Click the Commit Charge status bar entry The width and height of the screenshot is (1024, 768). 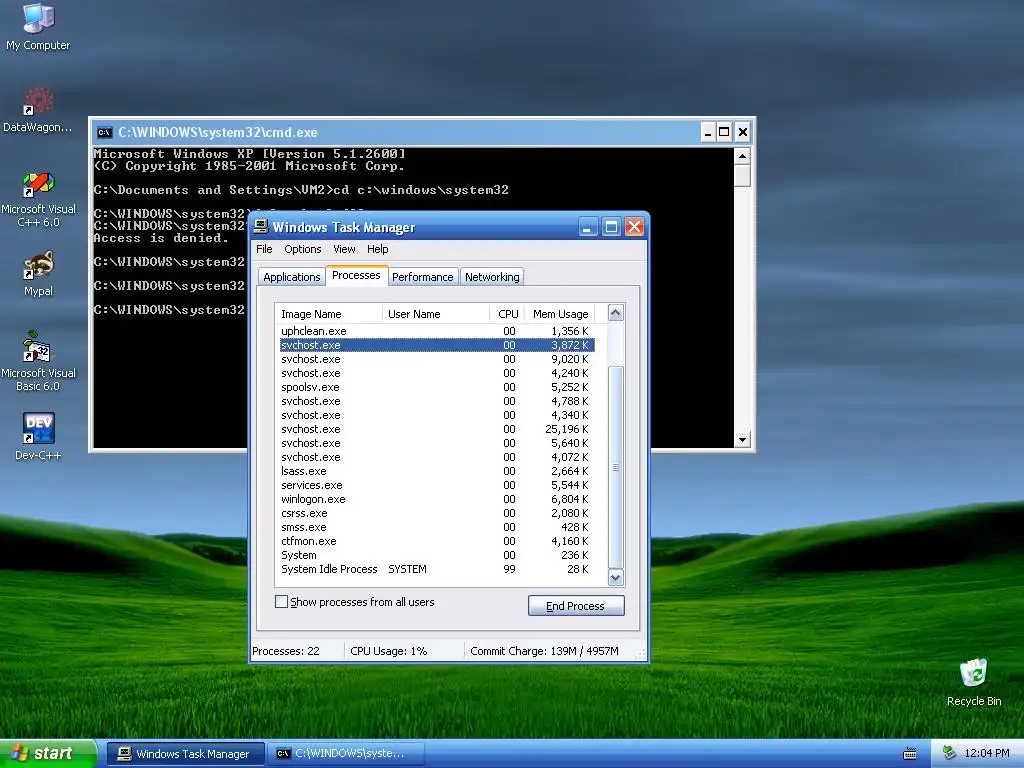click(544, 651)
